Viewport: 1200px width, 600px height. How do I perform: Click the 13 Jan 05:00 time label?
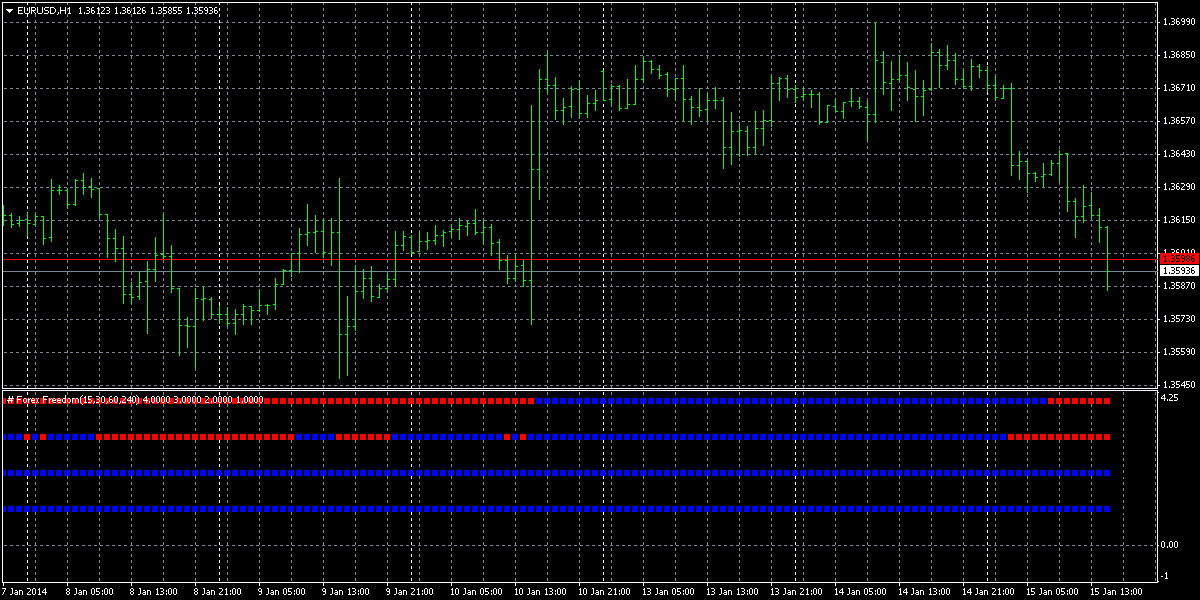[666, 591]
